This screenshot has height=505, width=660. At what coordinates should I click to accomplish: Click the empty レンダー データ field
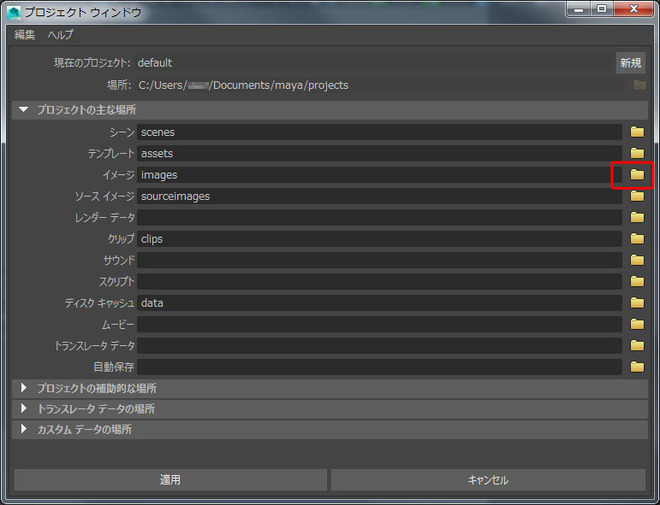379,218
